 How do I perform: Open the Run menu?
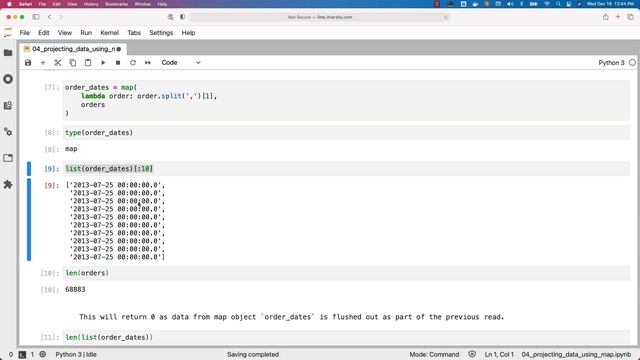[86, 33]
